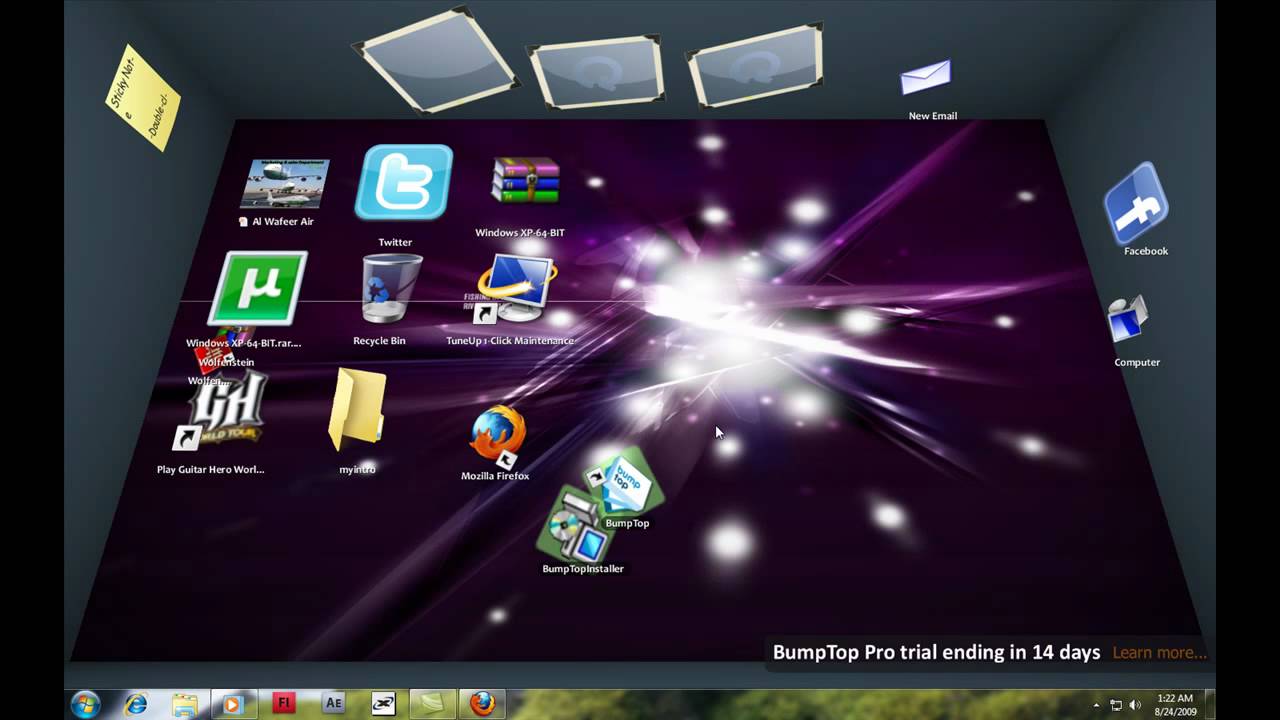The width and height of the screenshot is (1280, 720).
Task: Open the myintro folder
Action: (357, 409)
